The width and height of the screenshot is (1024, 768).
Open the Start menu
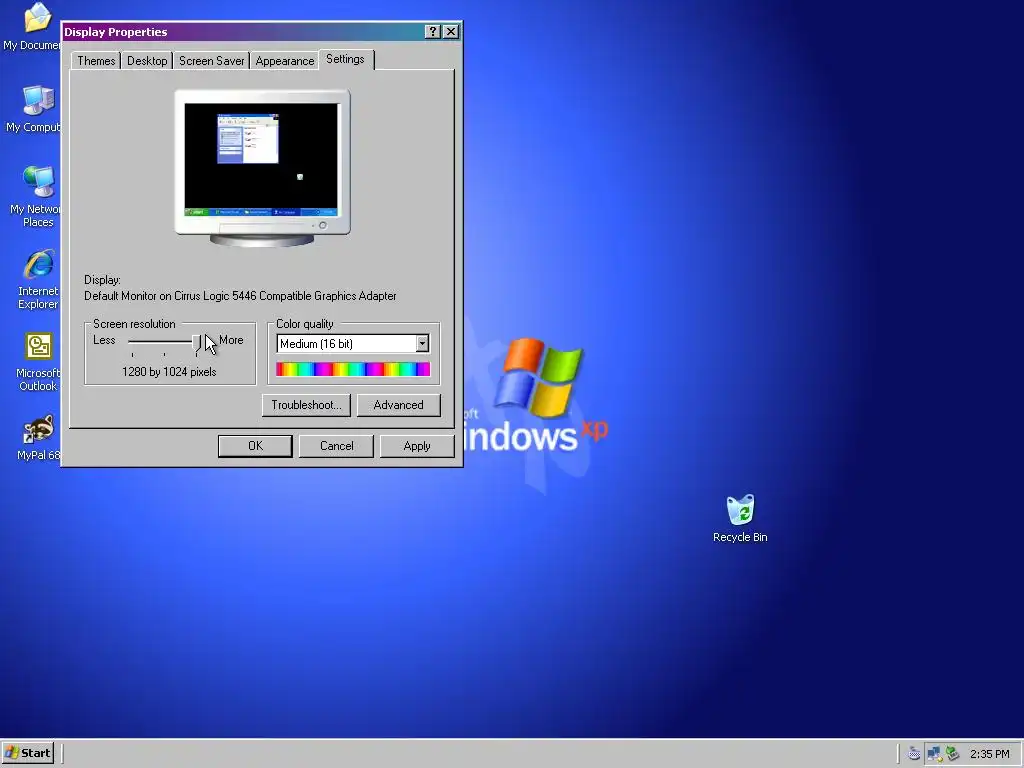click(x=28, y=753)
